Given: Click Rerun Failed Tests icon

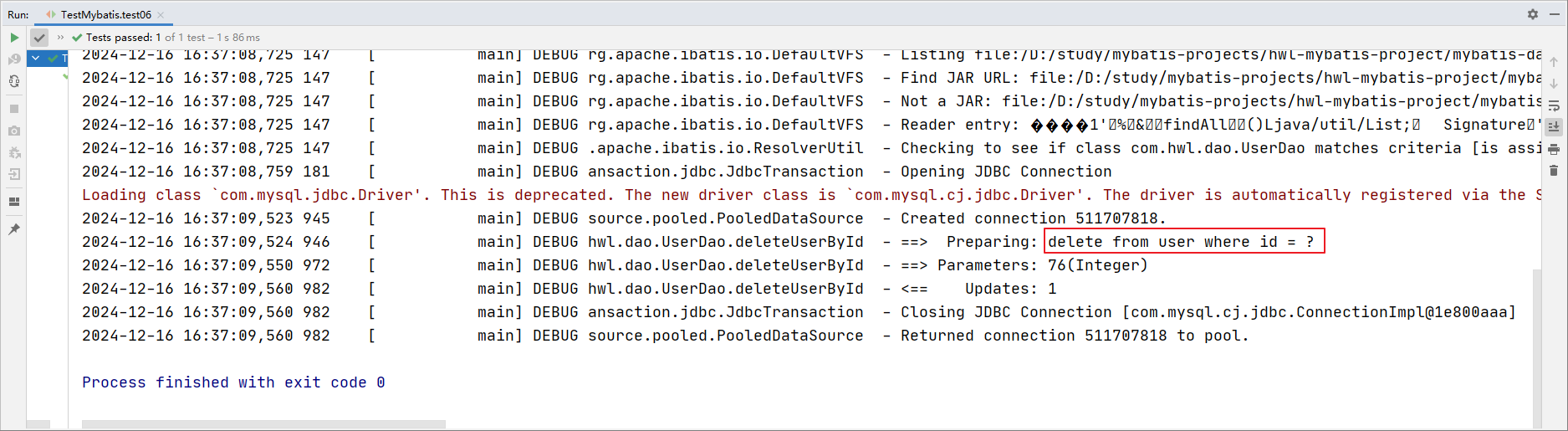Looking at the screenshot, I should (x=14, y=59).
